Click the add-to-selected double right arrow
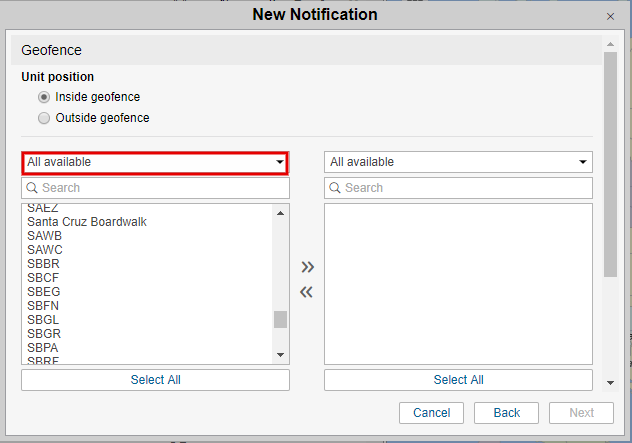Image resolution: width=632 pixels, height=443 pixels. (x=307, y=267)
